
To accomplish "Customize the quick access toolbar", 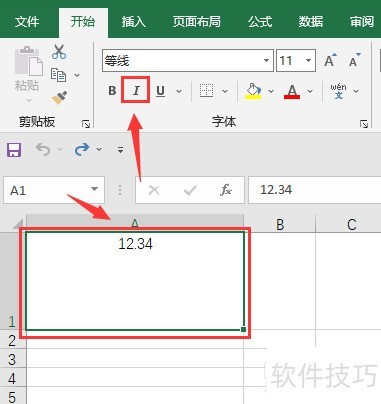I will click(x=121, y=150).
